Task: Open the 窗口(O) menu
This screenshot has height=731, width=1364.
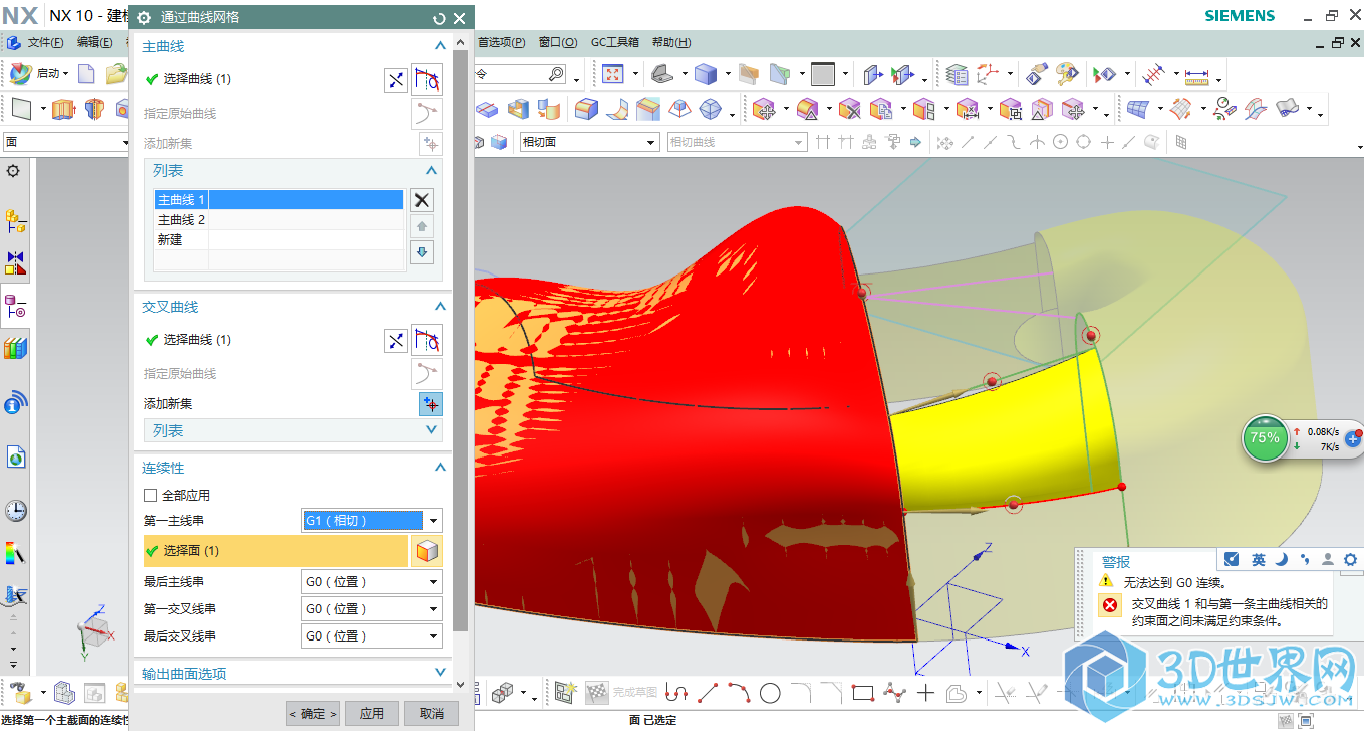Action: [x=558, y=42]
